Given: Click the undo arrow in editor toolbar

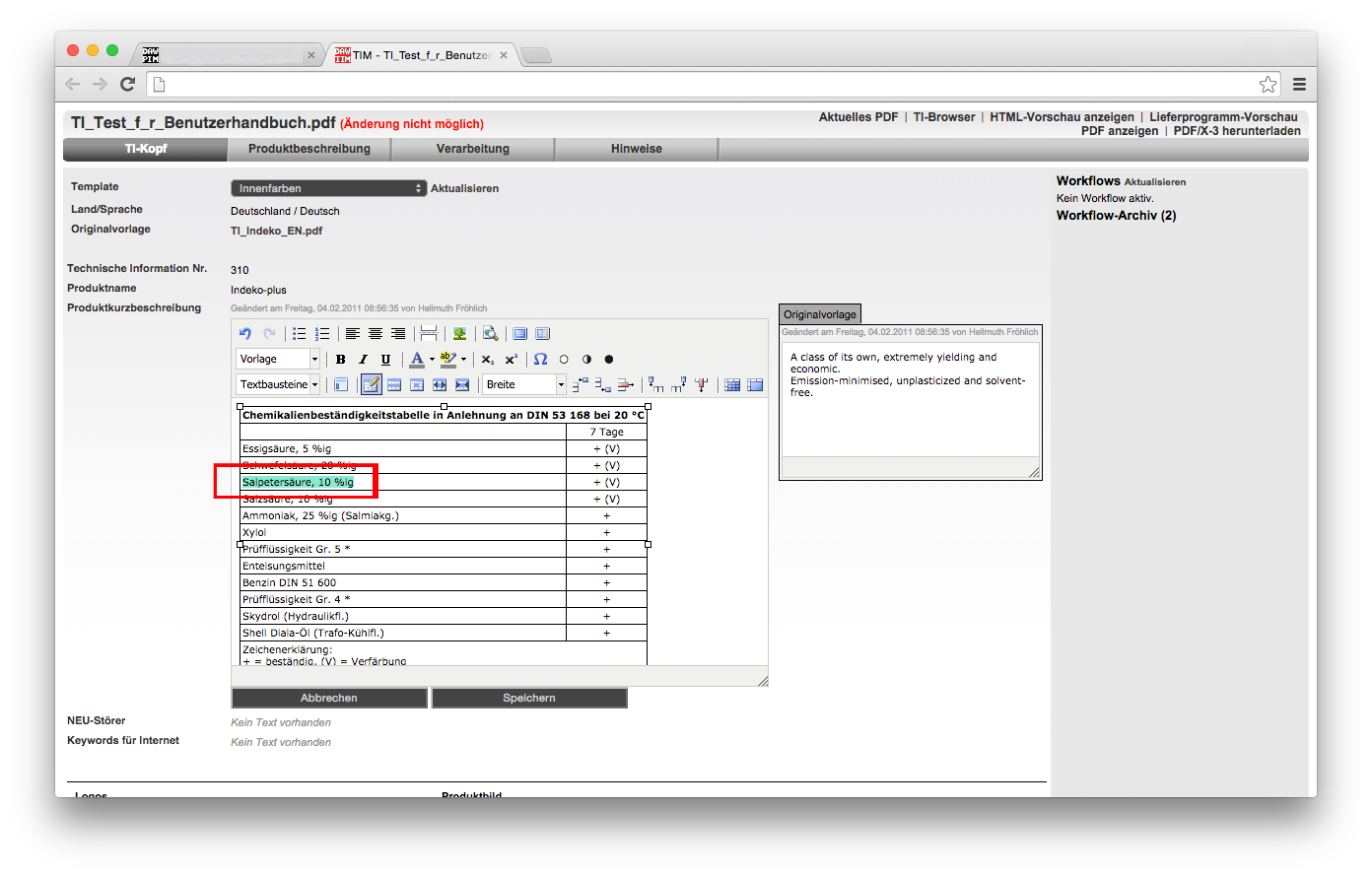Looking at the screenshot, I should (245, 334).
